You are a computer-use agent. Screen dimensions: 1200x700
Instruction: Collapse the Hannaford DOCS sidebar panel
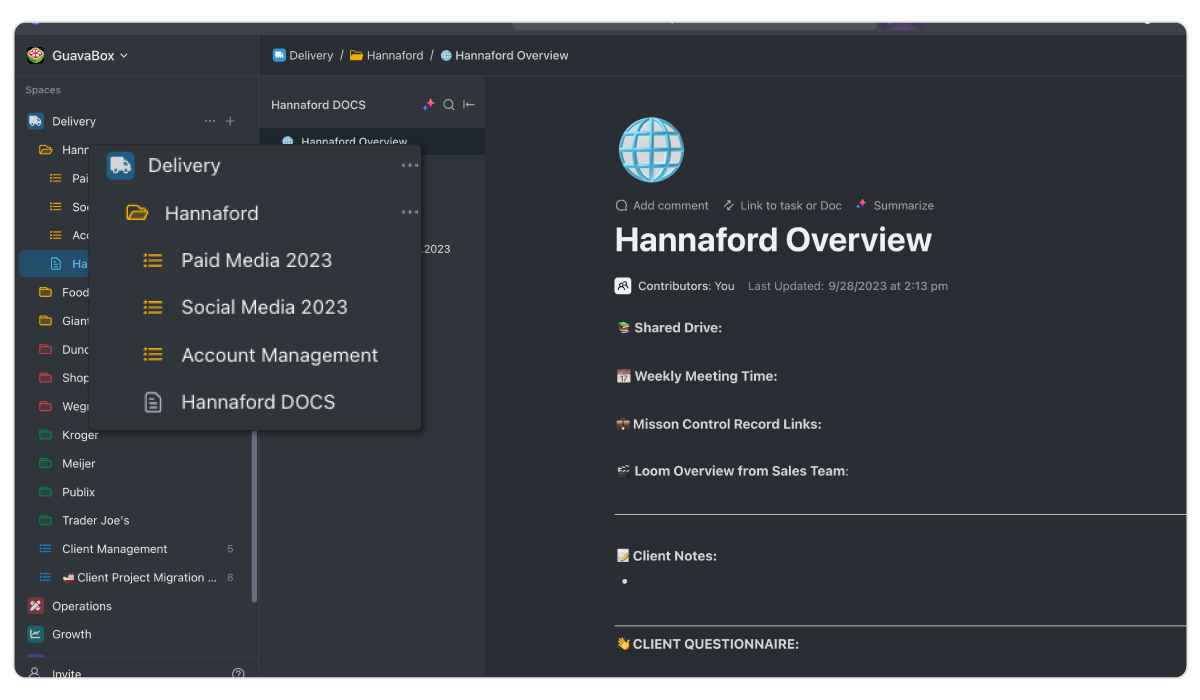469,105
